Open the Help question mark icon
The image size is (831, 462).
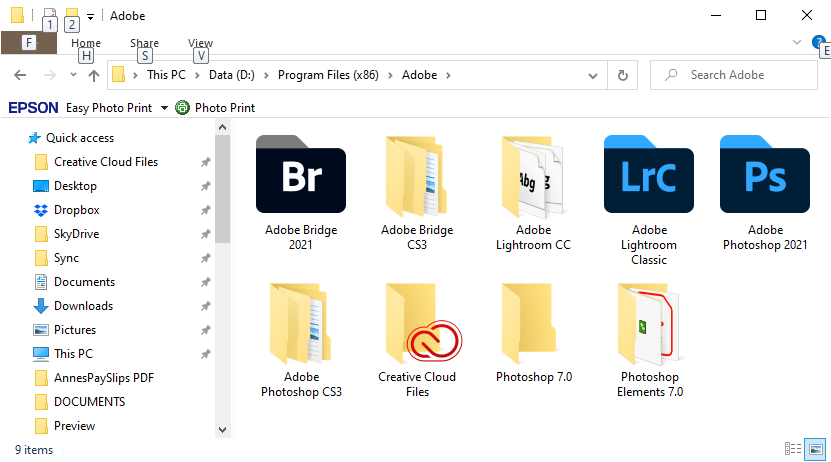pyautogui.click(x=818, y=42)
